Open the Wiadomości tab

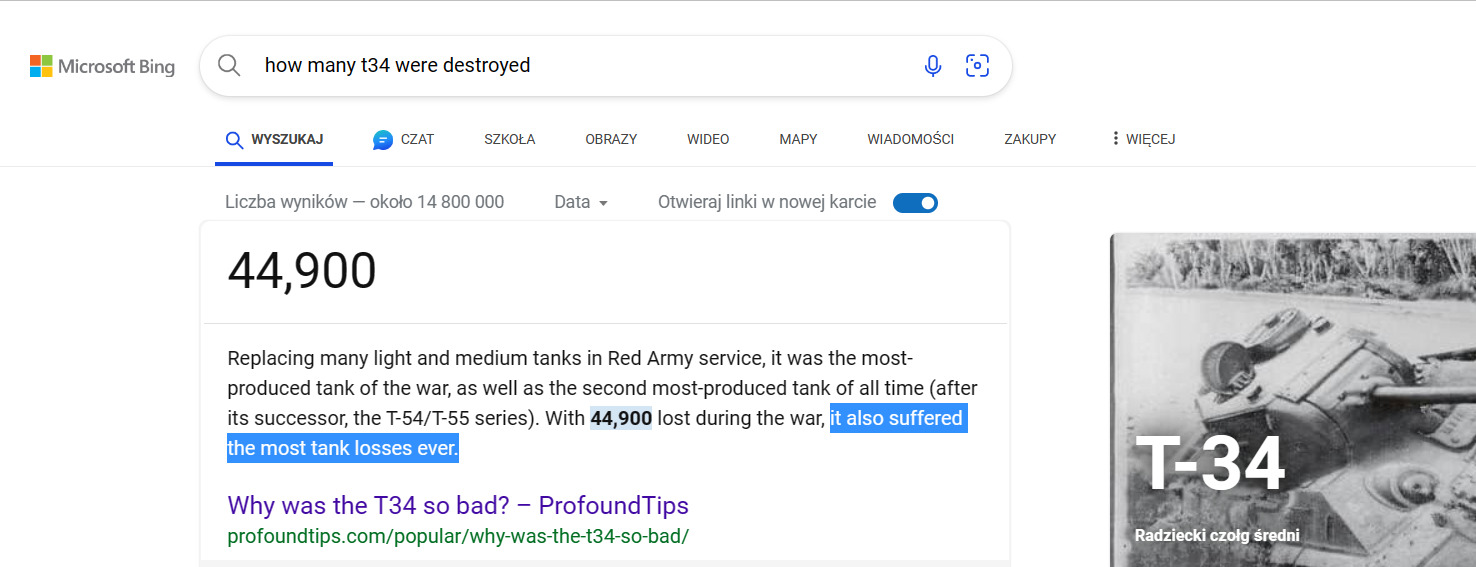click(910, 139)
